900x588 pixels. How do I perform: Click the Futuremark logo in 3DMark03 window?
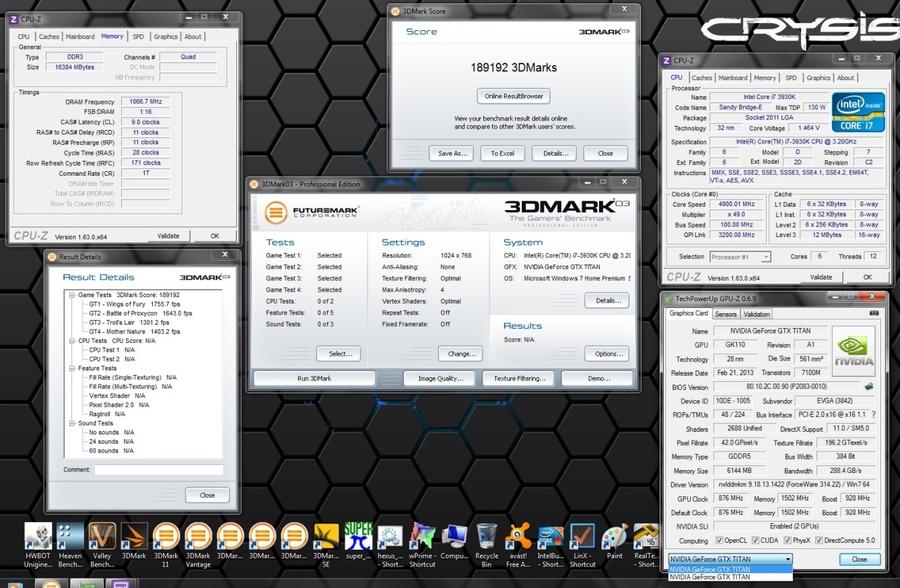(x=312, y=212)
